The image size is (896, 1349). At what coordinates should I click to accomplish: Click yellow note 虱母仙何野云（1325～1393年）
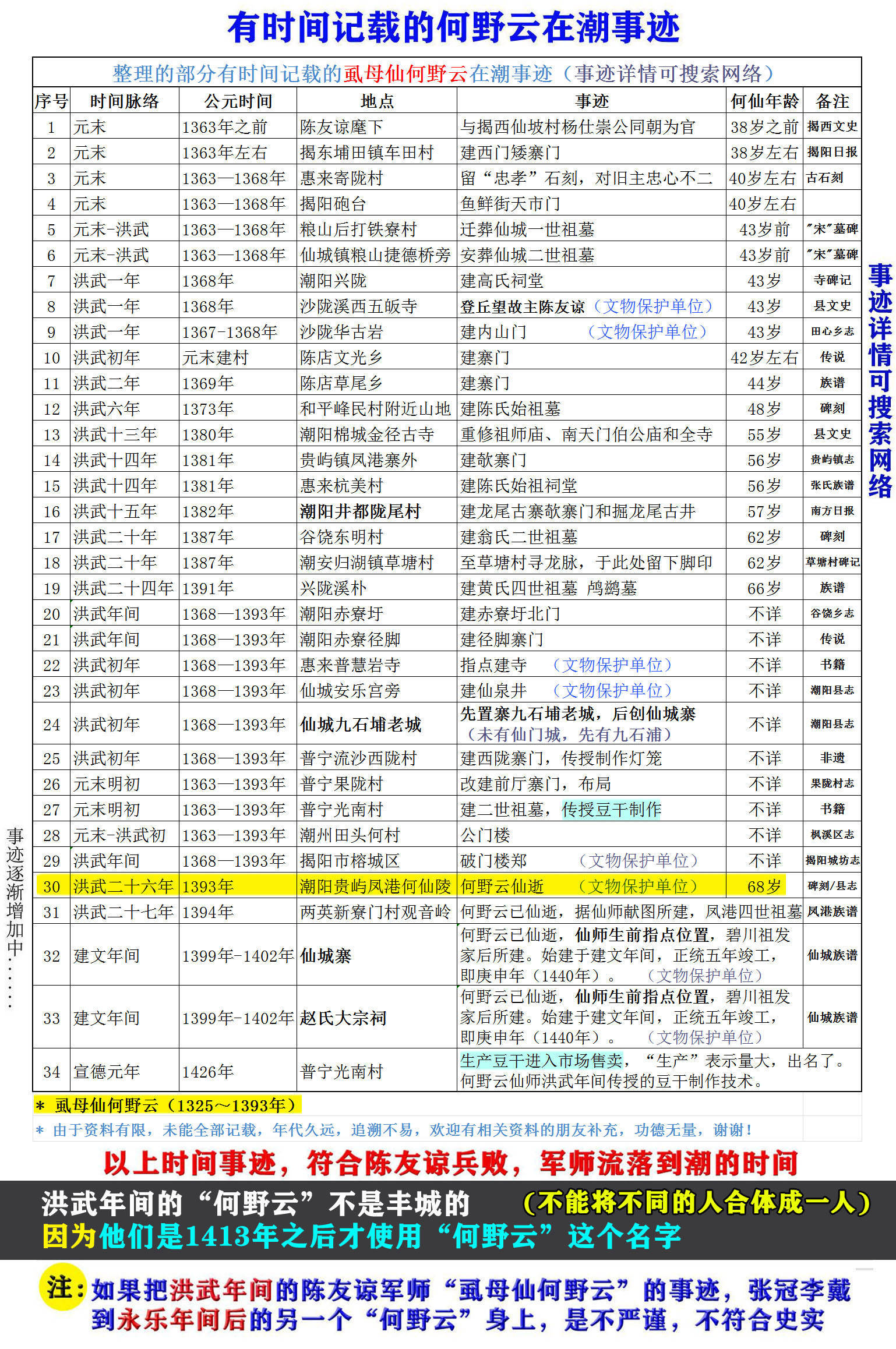168,1105
